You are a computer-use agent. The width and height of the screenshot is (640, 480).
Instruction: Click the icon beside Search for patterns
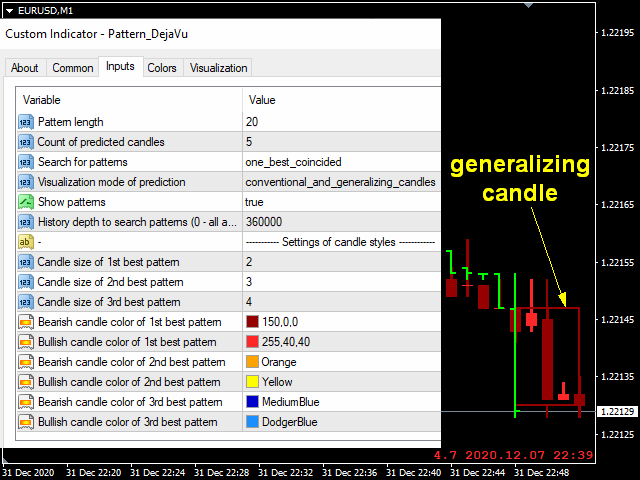[26, 162]
